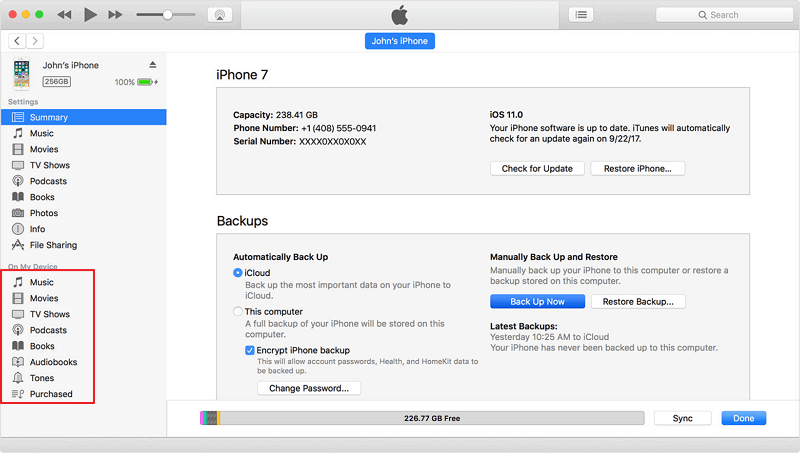Click the Audiobooks icon

(x=18, y=362)
